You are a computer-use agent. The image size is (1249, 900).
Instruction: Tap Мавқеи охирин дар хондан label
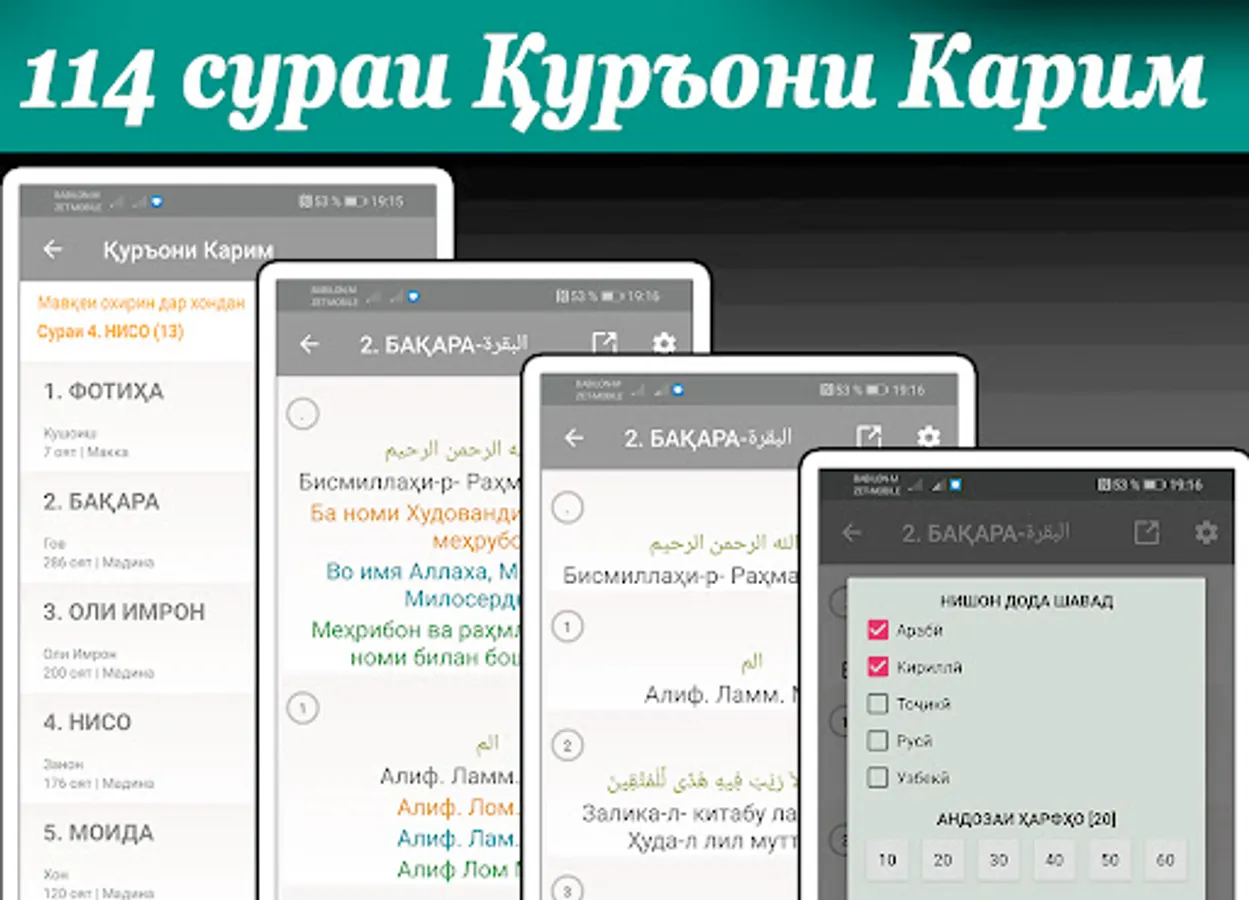tap(141, 302)
